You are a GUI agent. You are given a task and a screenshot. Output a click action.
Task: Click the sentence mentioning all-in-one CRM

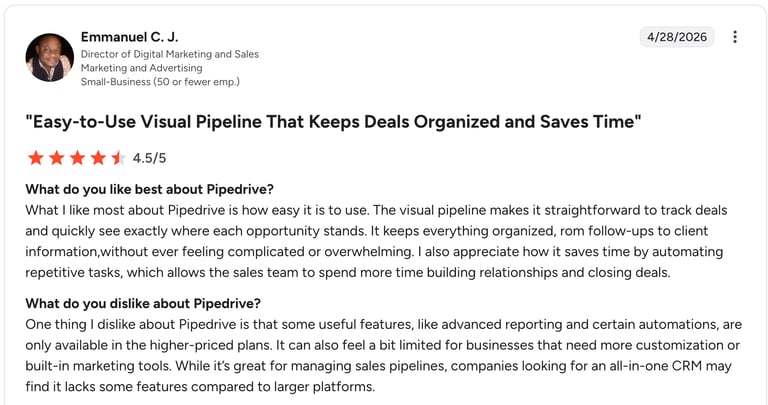[380, 376]
